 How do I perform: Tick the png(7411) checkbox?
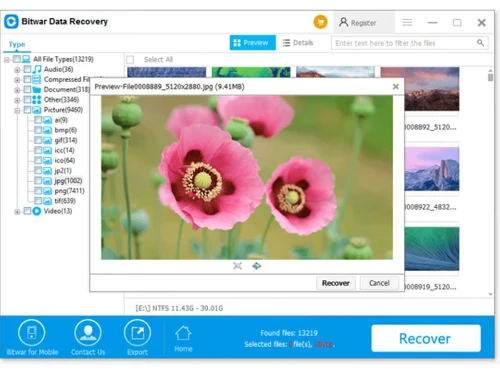[38, 191]
